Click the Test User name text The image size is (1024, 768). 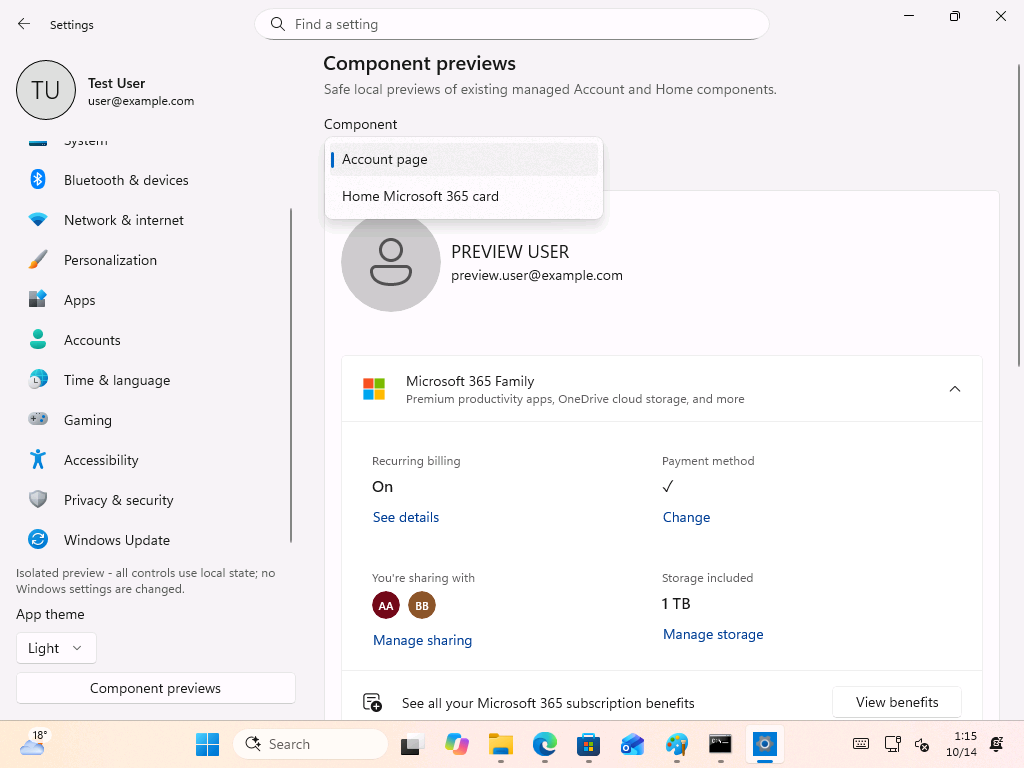116,83
